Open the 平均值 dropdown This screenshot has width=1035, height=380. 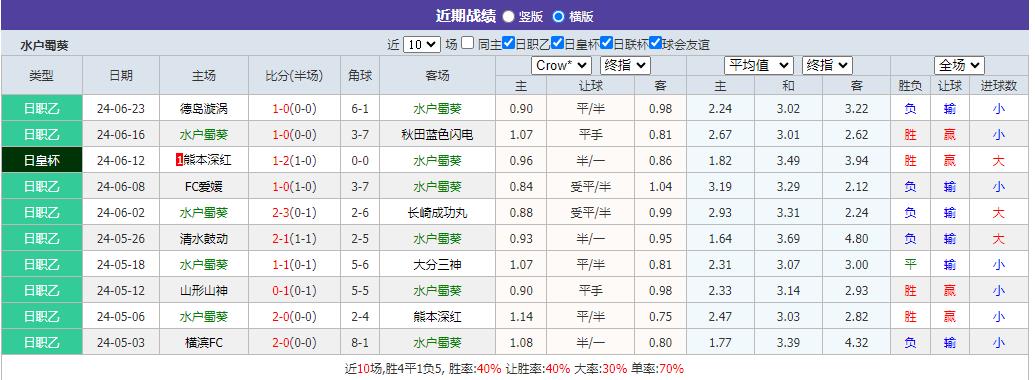coord(758,65)
